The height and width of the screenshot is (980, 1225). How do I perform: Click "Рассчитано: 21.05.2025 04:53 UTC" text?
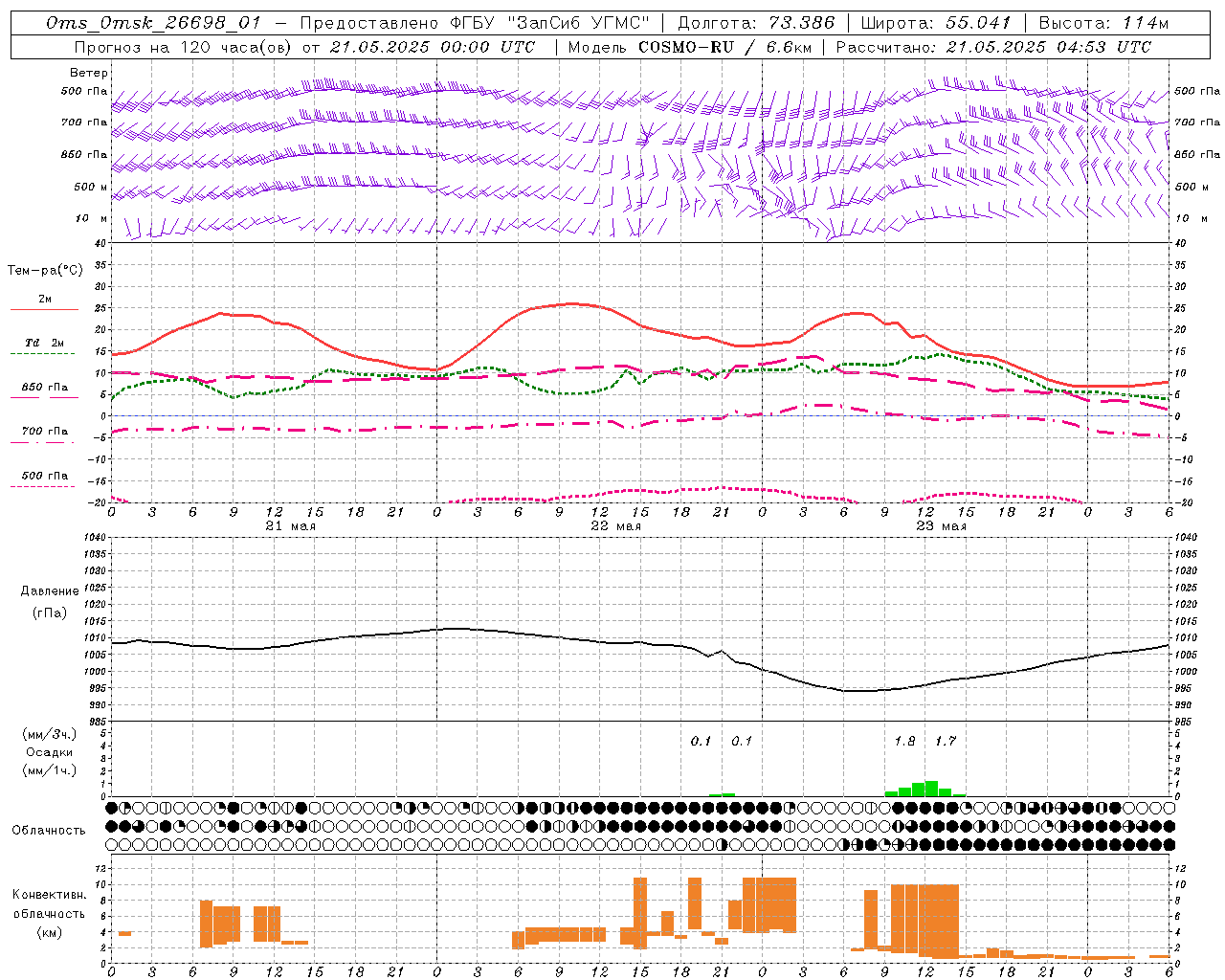pos(993,47)
